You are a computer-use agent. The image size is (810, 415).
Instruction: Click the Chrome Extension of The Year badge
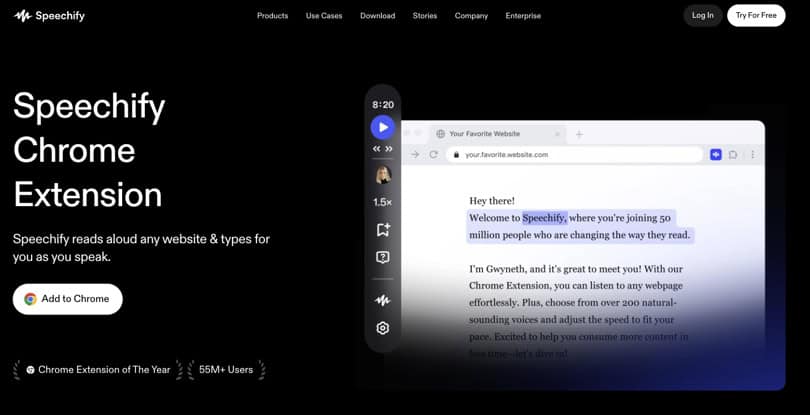click(x=98, y=370)
